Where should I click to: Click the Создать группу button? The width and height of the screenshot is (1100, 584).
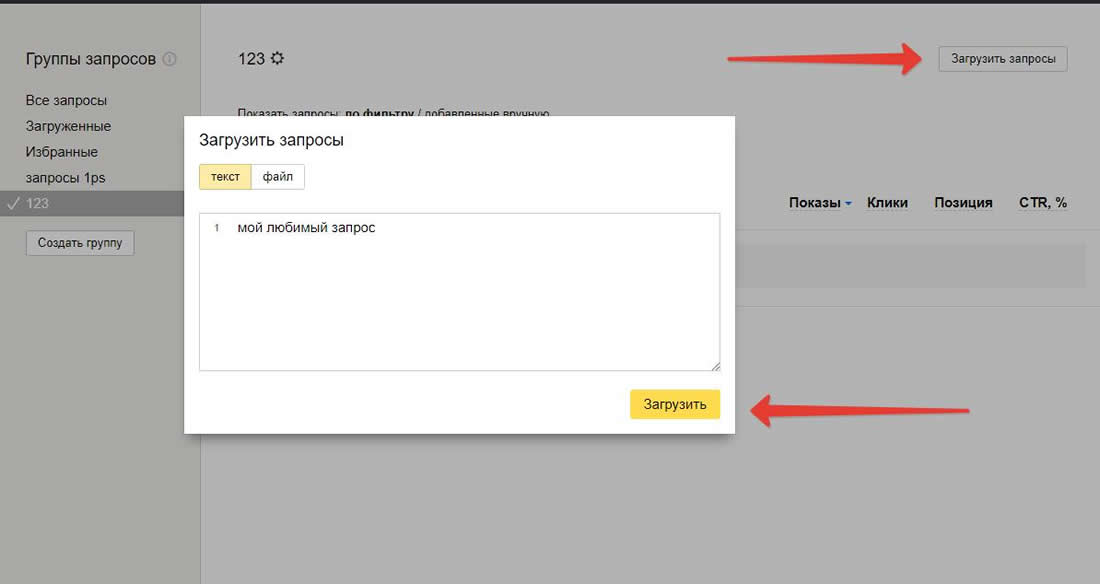pyautogui.click(x=80, y=243)
